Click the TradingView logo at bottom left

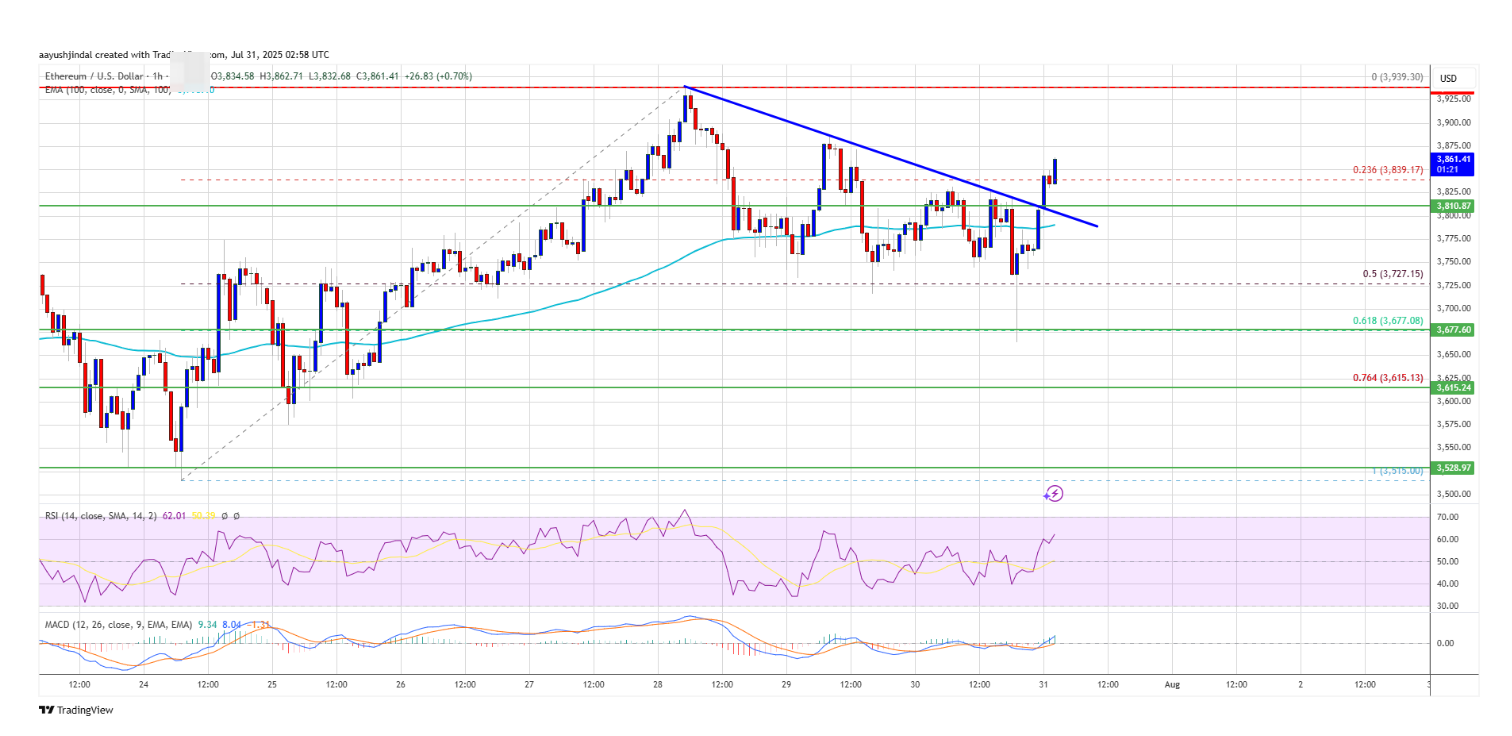pyautogui.click(x=76, y=710)
